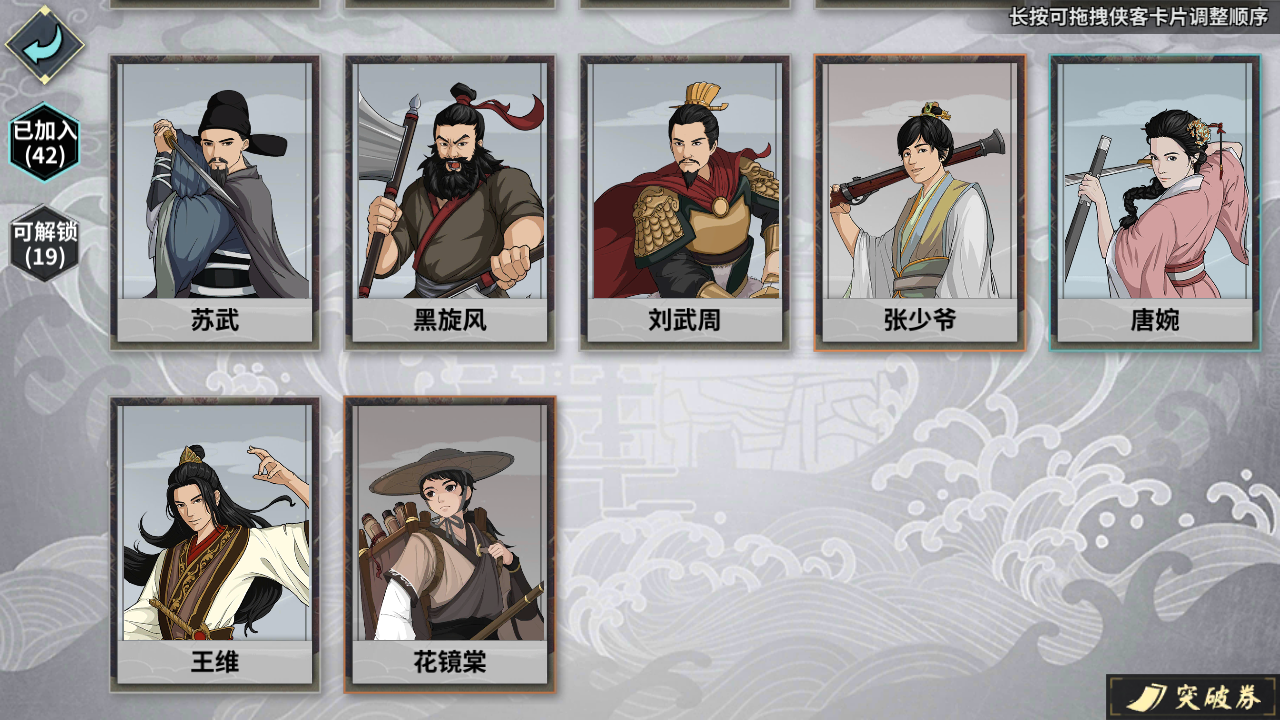Click the 黑旋风 name label
Screen dimensions: 1280x720
click(x=450, y=320)
